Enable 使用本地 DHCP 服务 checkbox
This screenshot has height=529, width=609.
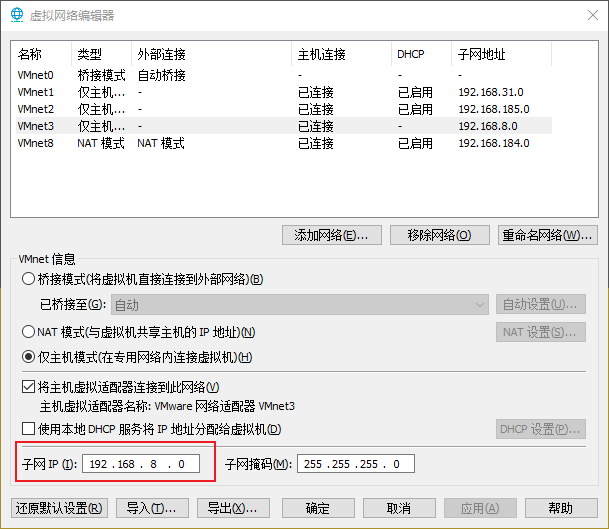[x=29, y=429]
